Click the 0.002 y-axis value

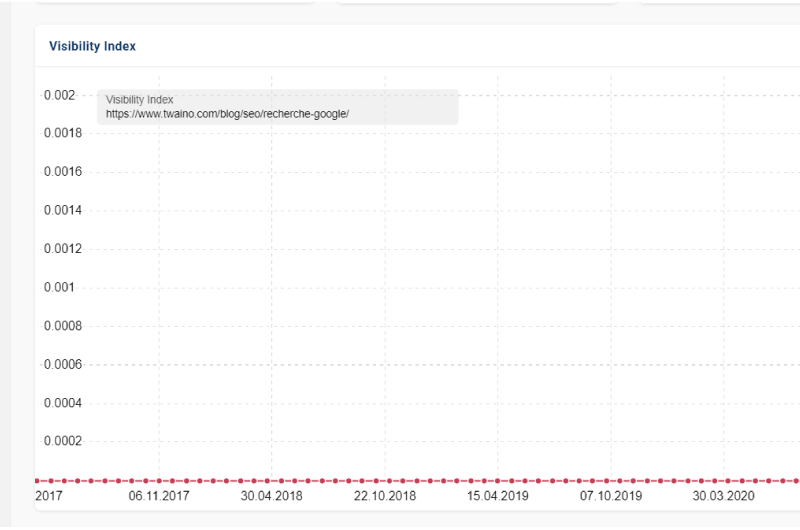(x=59, y=95)
